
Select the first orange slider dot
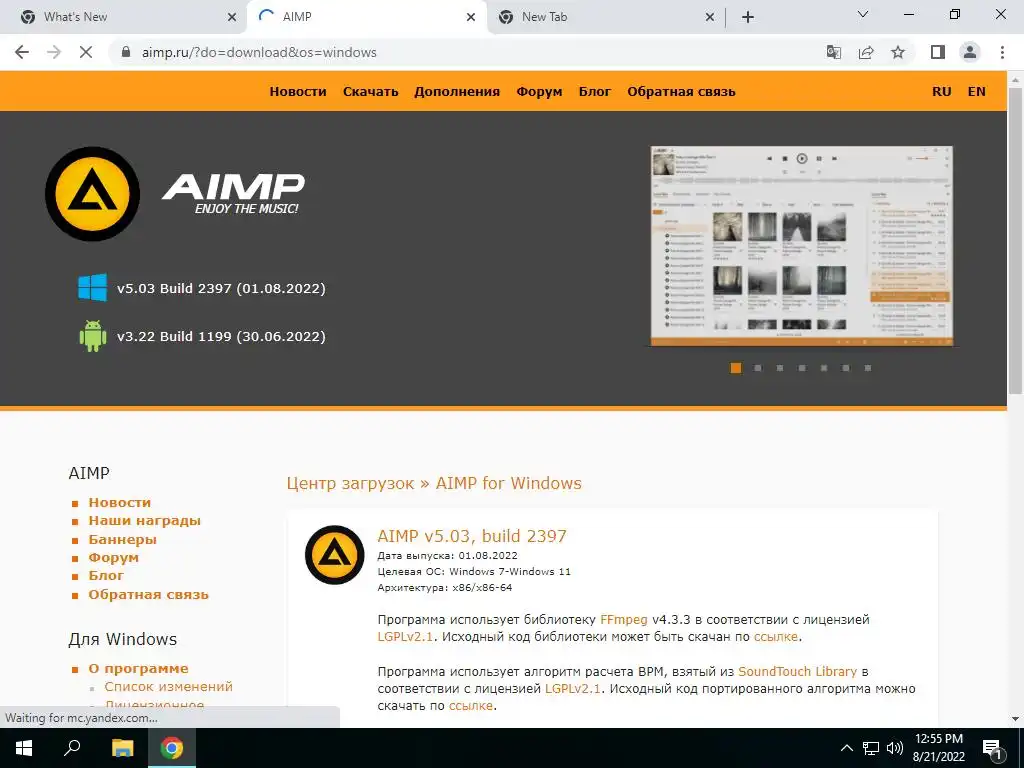click(x=736, y=368)
